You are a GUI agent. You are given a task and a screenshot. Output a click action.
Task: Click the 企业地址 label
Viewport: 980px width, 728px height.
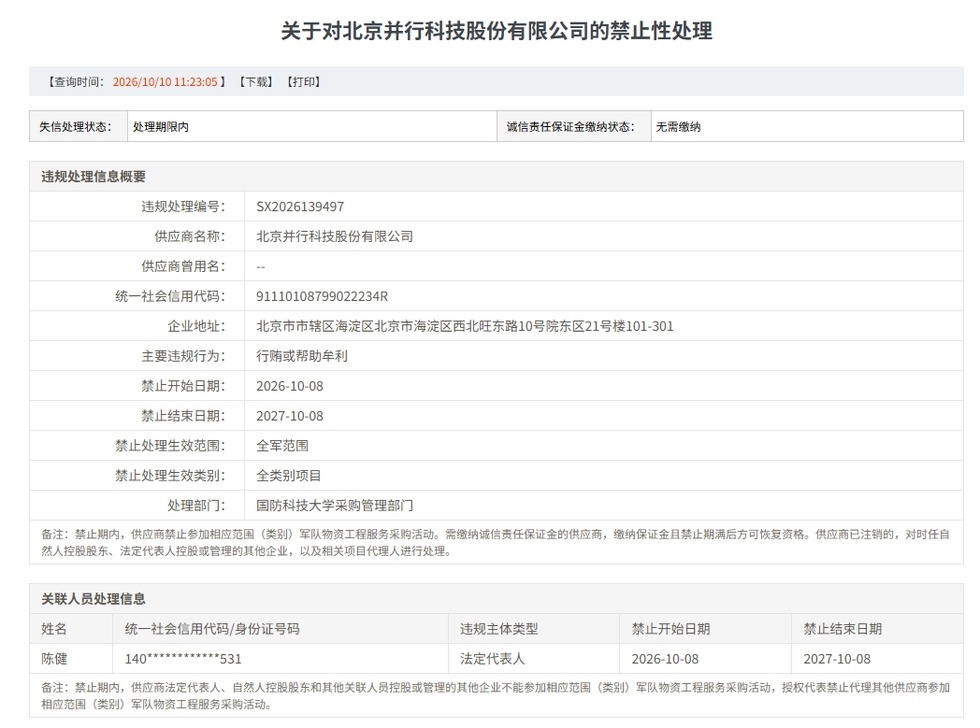(196, 326)
